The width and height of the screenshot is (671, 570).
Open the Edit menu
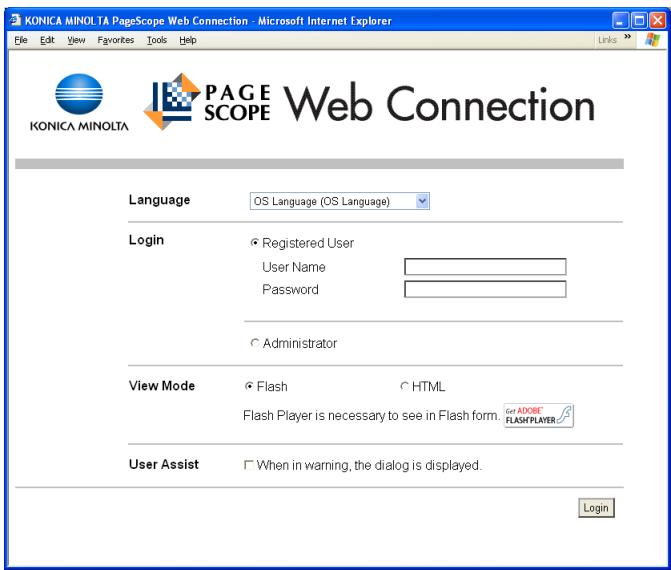pyautogui.click(x=47, y=40)
